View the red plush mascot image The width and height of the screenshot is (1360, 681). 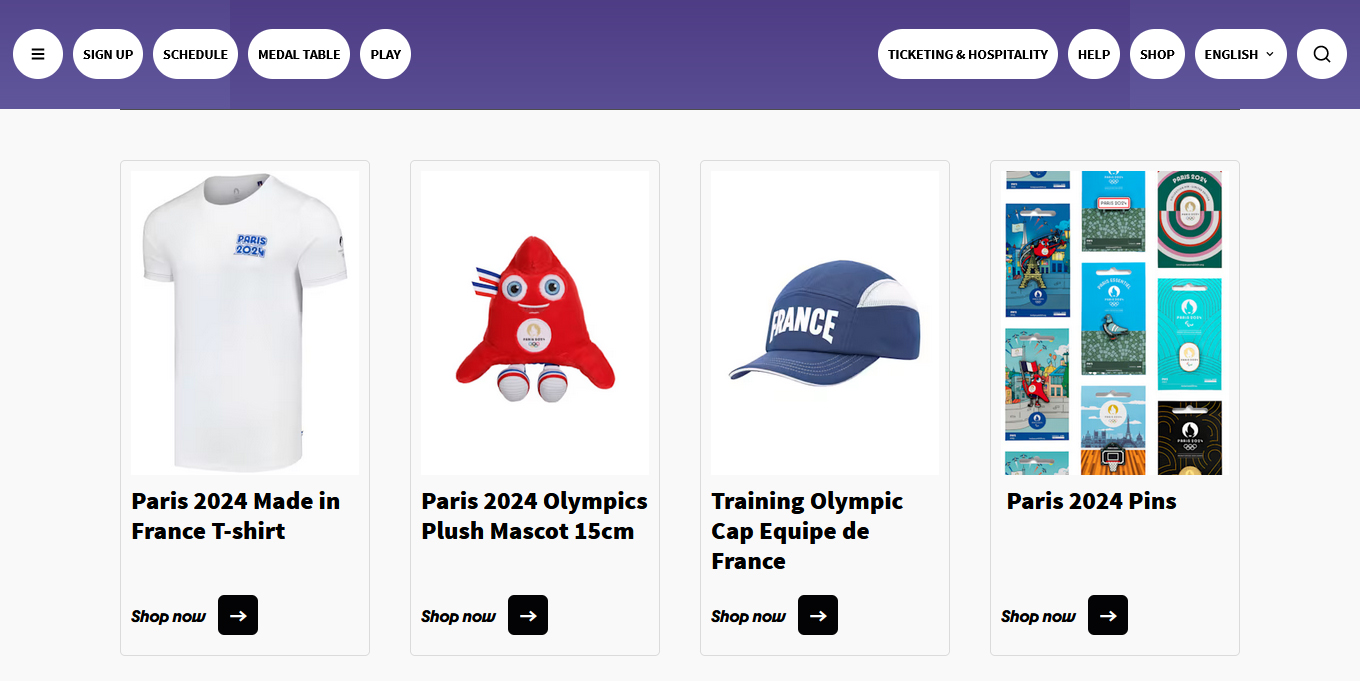[x=535, y=322]
